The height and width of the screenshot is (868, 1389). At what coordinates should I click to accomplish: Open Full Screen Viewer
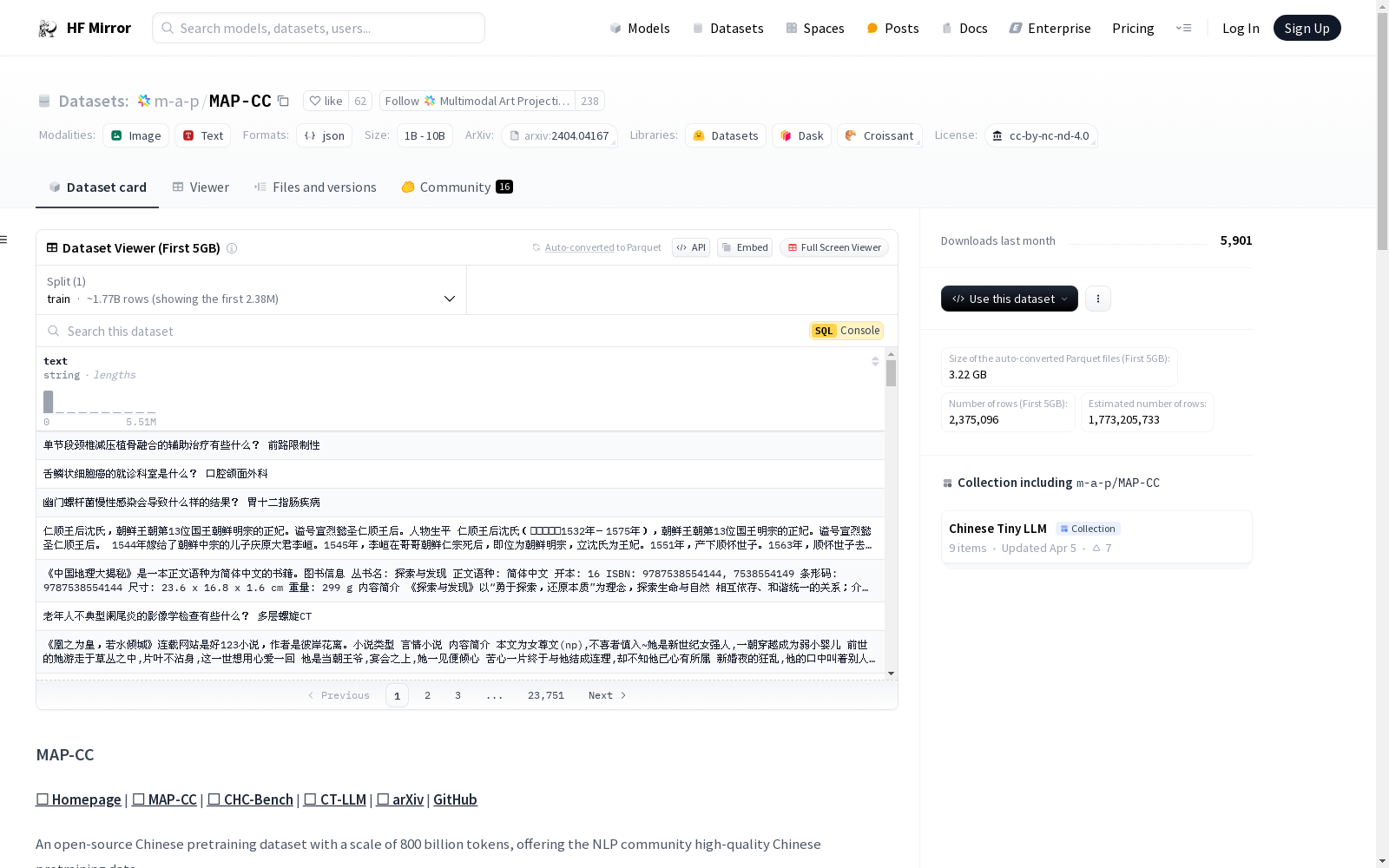[x=834, y=247]
